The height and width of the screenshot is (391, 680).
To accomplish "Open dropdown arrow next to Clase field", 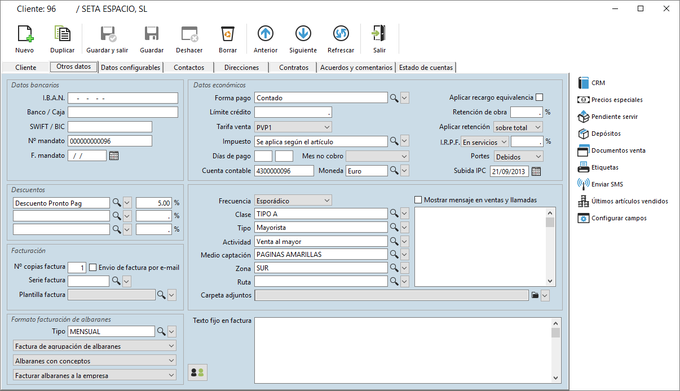I will pos(404,214).
